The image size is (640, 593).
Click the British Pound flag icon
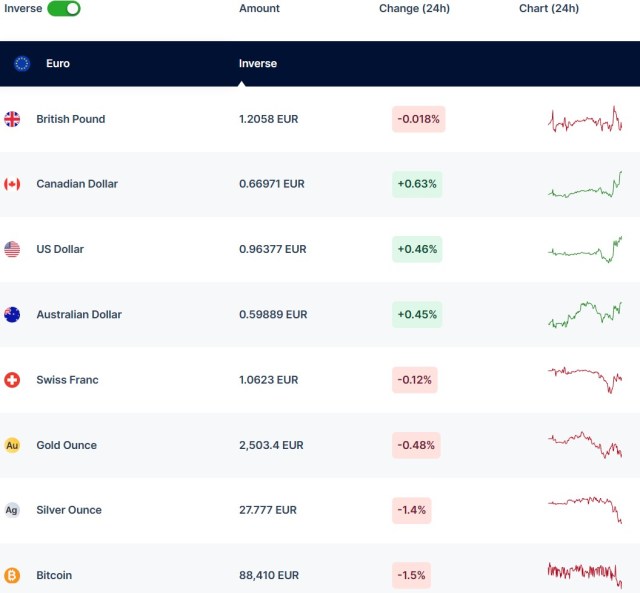coord(12,119)
